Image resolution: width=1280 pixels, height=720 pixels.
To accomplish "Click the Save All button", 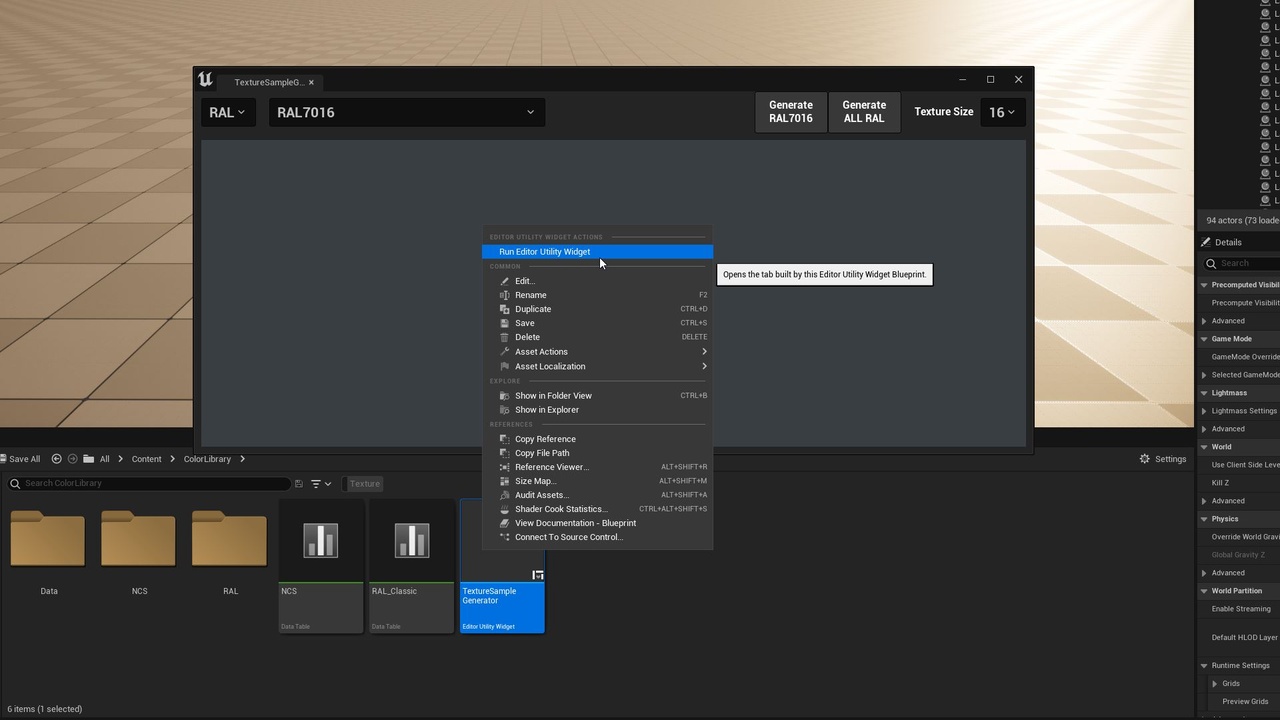I will (20, 459).
